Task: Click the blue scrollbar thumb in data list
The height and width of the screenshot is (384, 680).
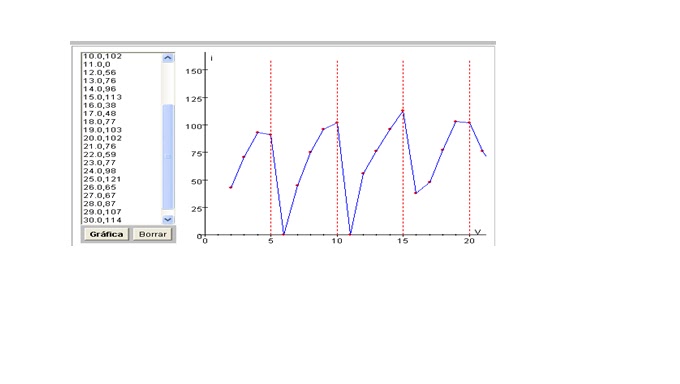Action: click(168, 157)
